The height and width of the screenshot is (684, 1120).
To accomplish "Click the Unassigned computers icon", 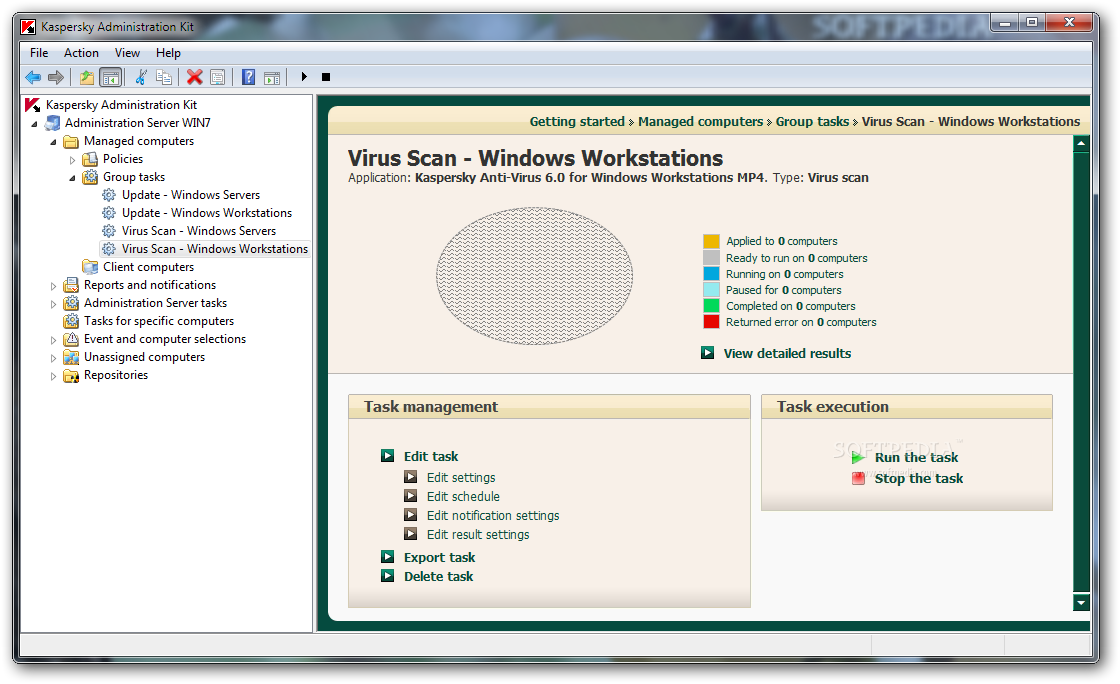I will point(71,357).
